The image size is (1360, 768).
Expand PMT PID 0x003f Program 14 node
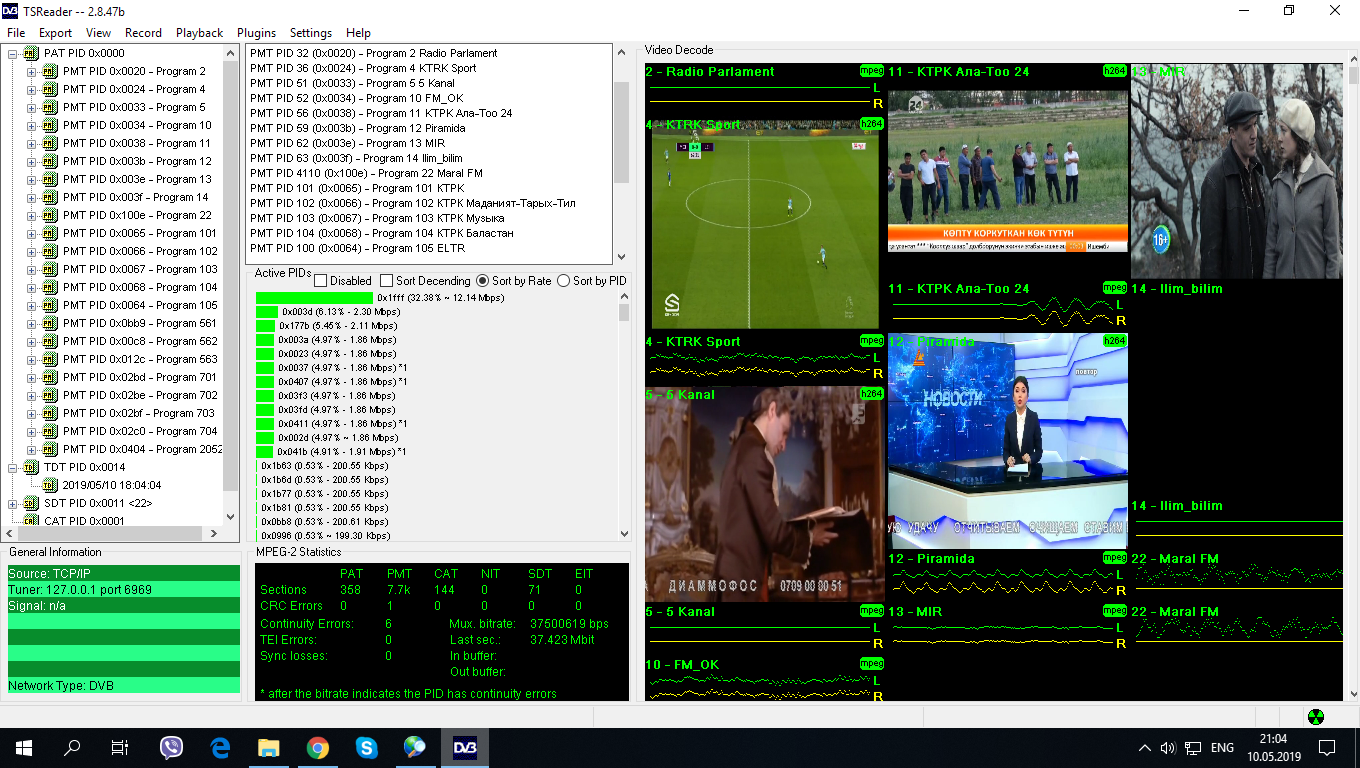31,197
